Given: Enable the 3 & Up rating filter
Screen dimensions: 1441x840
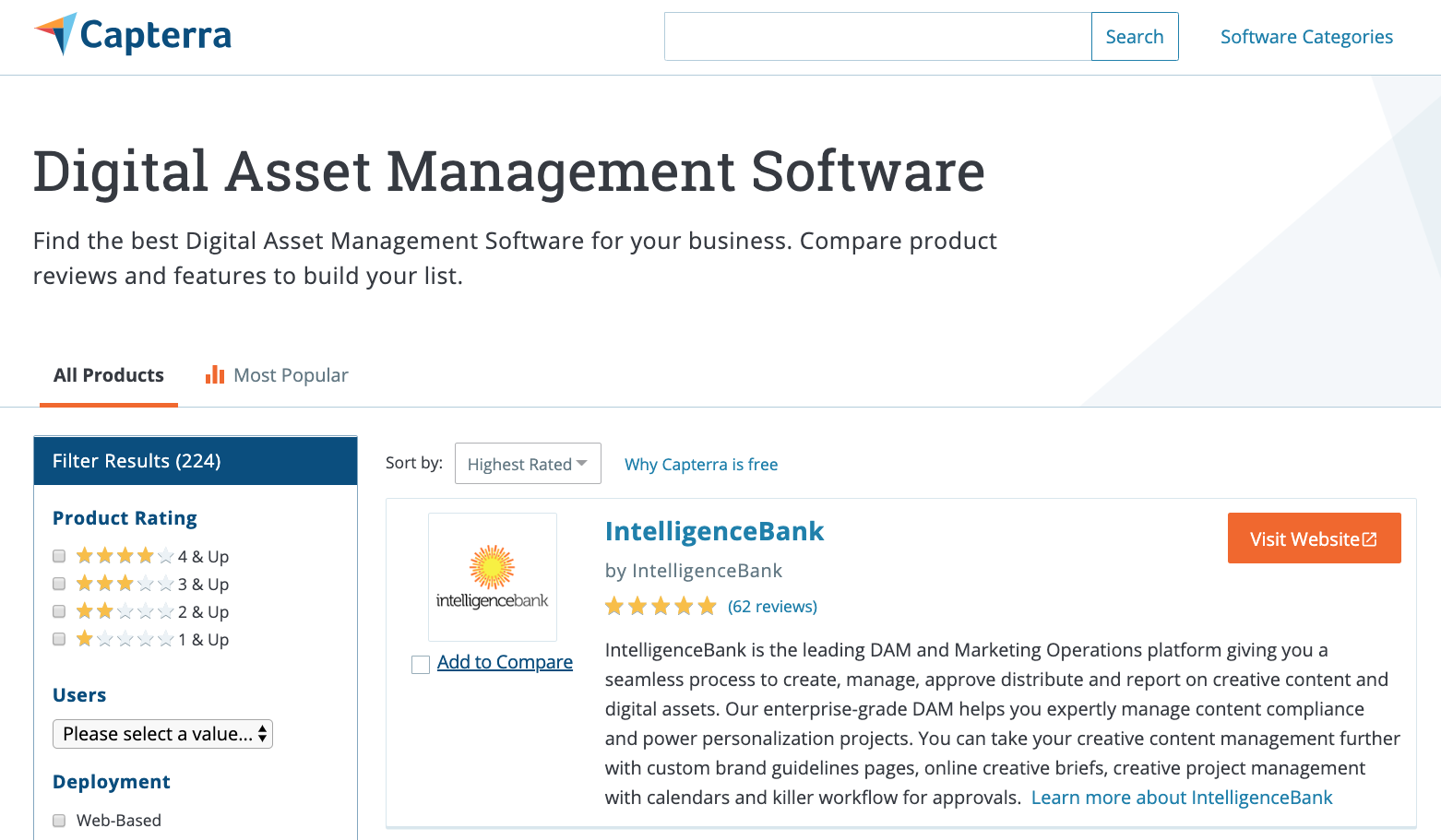Looking at the screenshot, I should [59, 584].
